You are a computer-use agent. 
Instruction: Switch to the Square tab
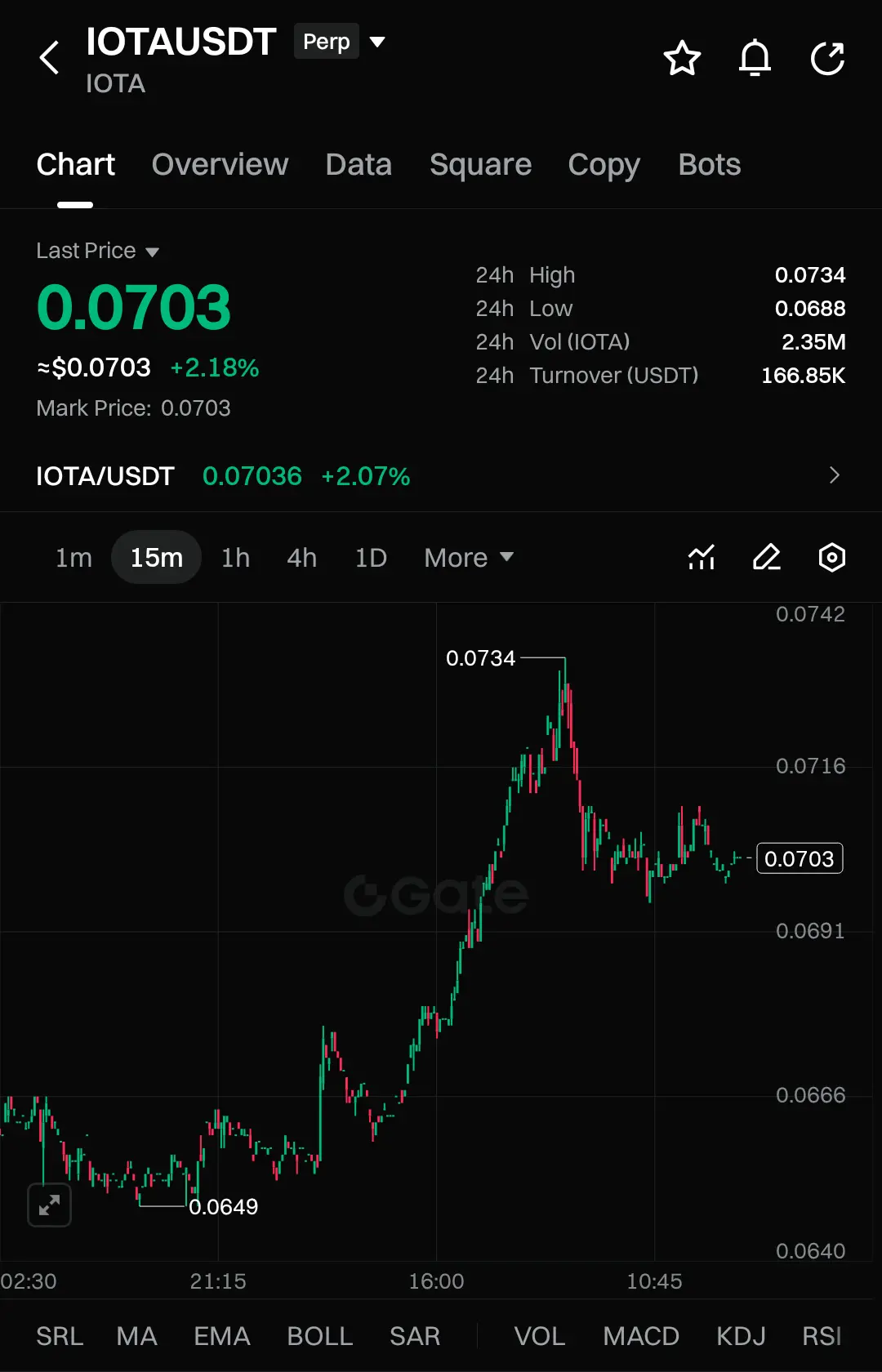tap(480, 165)
